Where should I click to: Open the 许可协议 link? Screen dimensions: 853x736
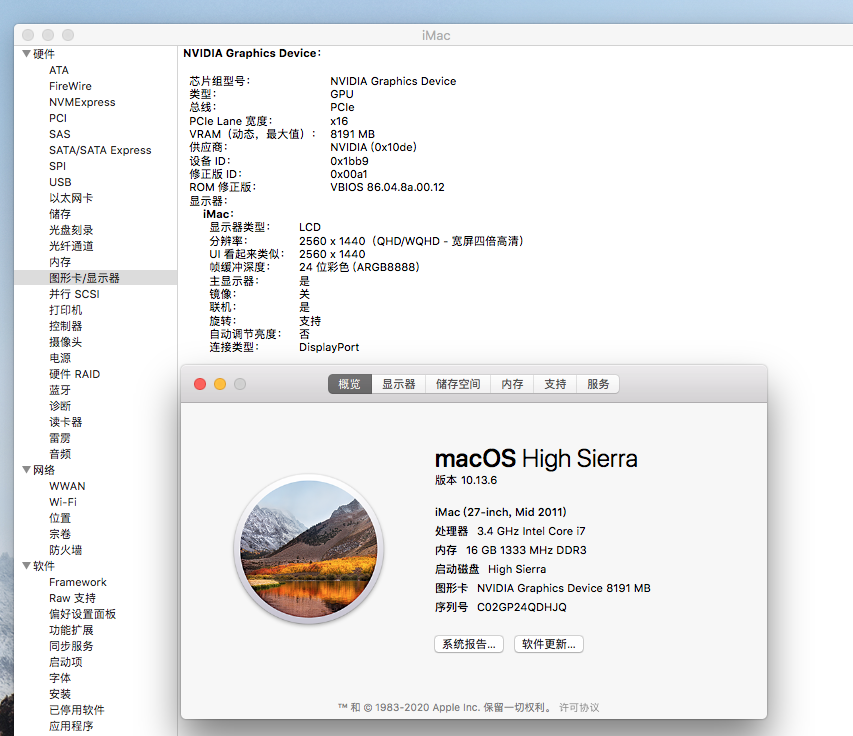coord(579,707)
